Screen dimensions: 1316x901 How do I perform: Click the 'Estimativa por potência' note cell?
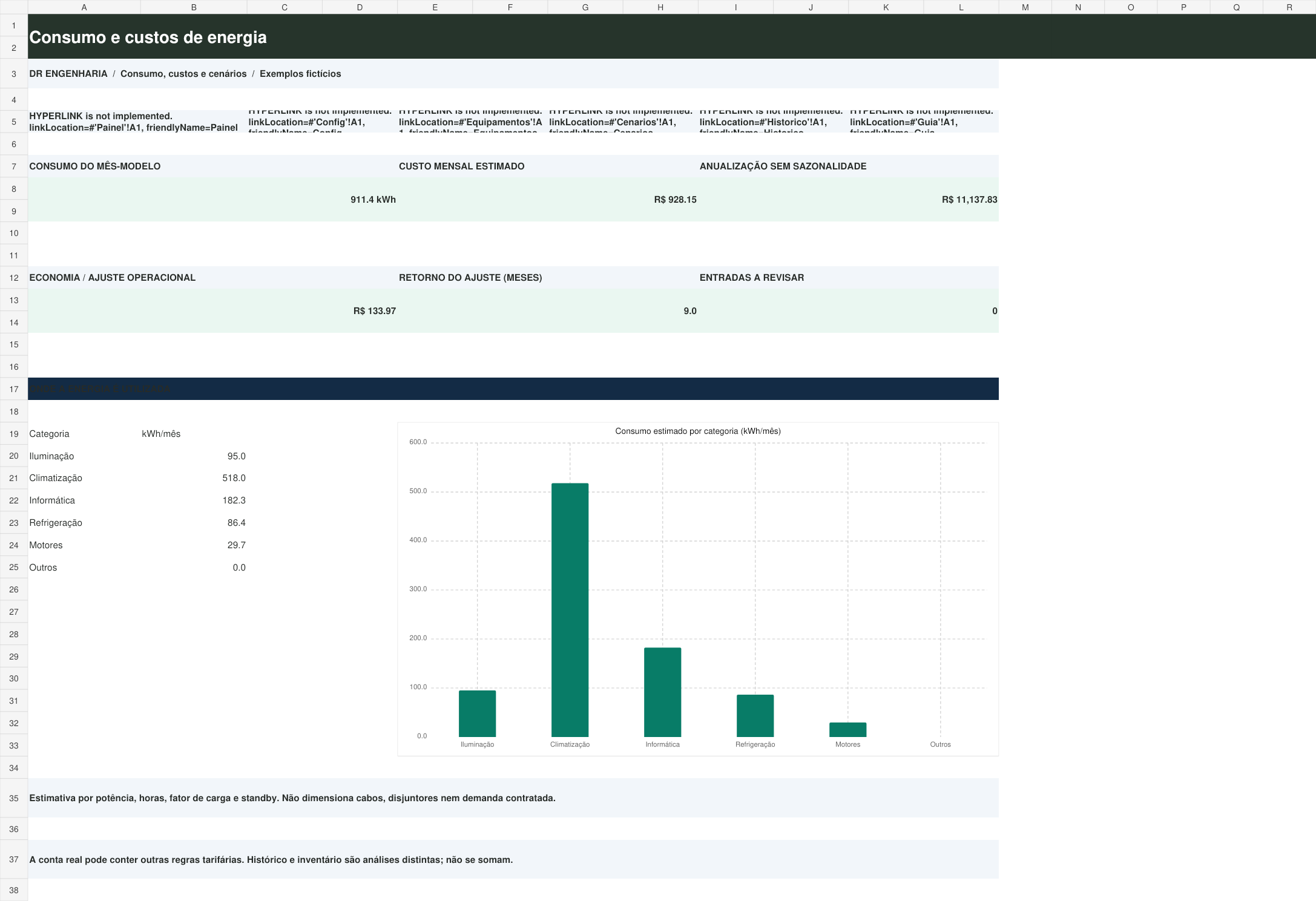(513, 798)
